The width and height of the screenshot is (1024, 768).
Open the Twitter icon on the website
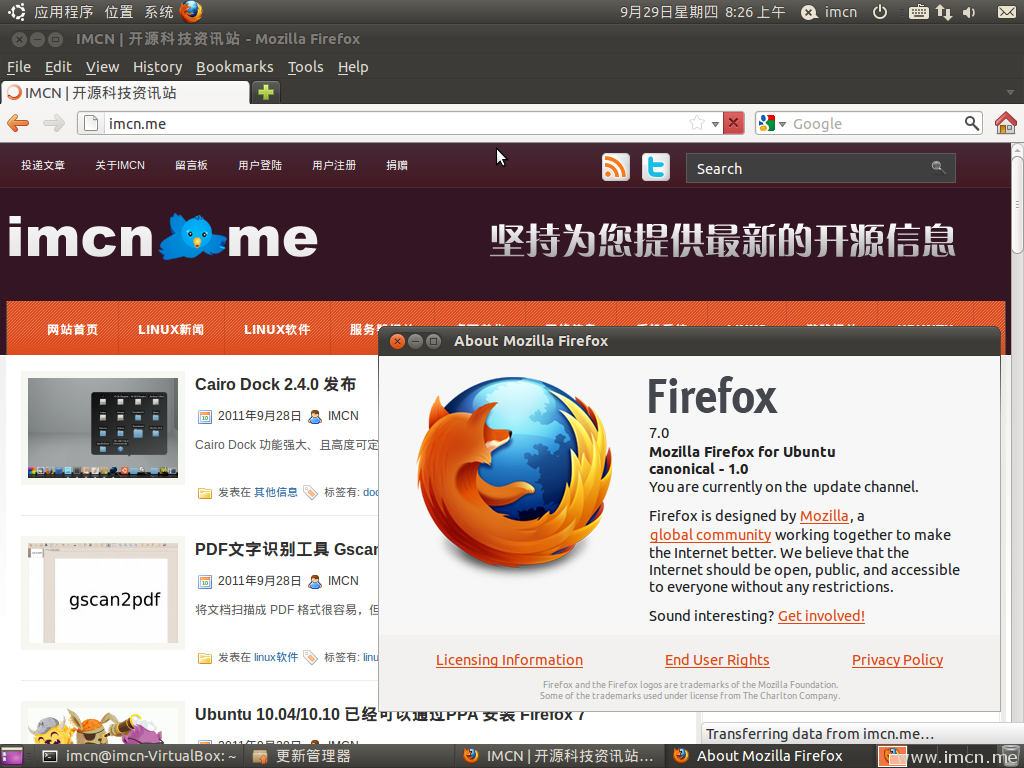click(656, 167)
